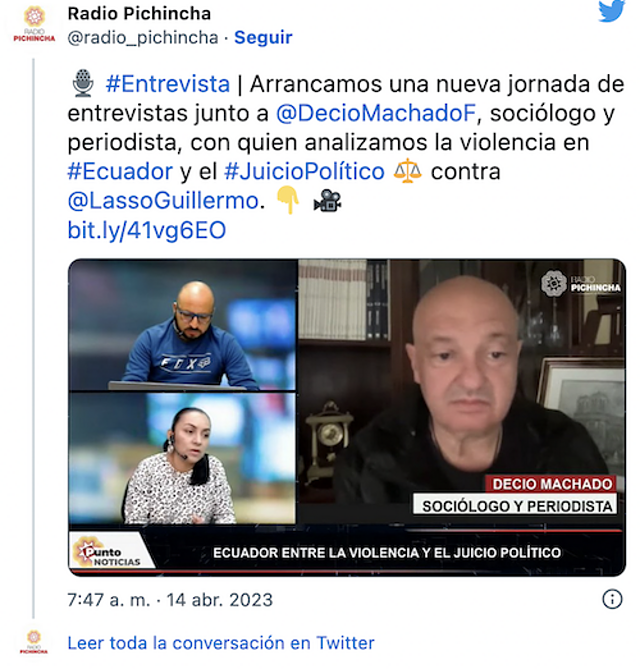Click the Twitter bird logo
This screenshot has height=669, width=640.
611,11
